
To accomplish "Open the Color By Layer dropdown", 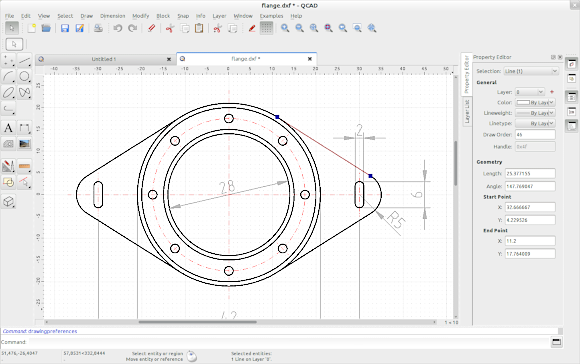I will click(x=535, y=102).
